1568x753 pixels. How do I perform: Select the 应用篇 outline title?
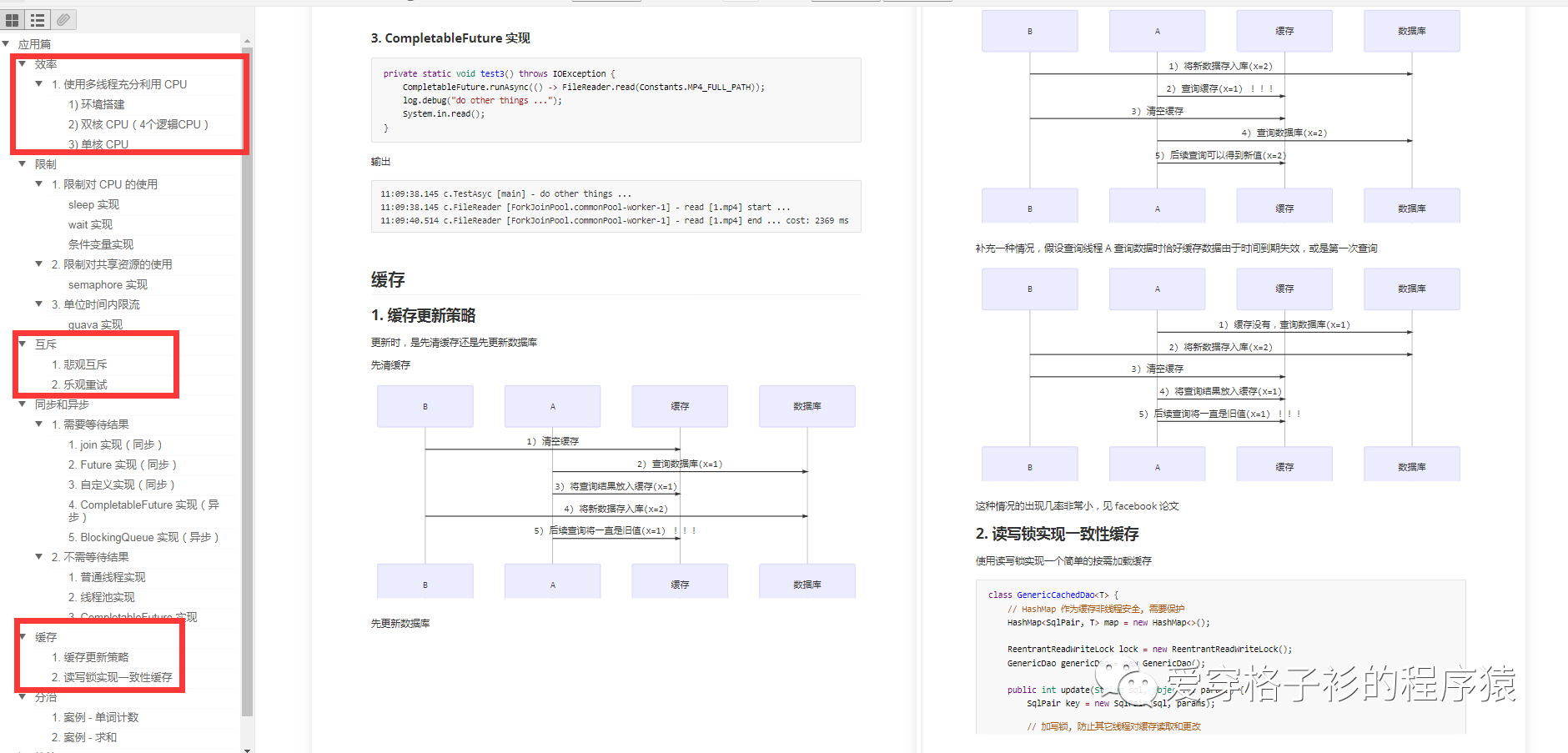click(x=34, y=44)
